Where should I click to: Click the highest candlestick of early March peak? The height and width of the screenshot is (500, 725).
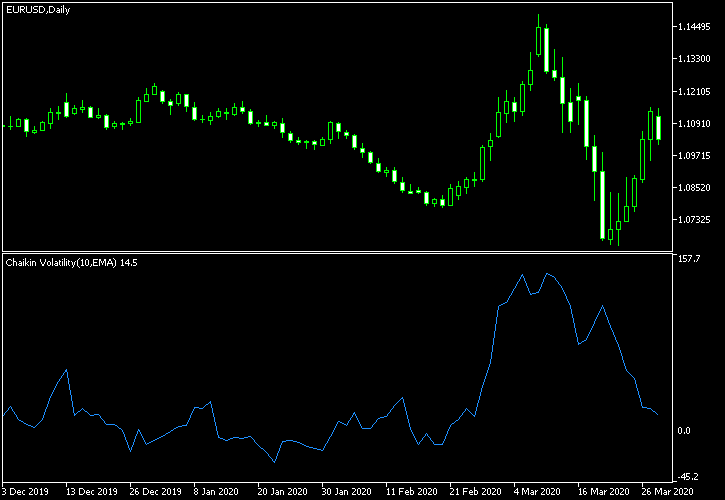(538, 41)
